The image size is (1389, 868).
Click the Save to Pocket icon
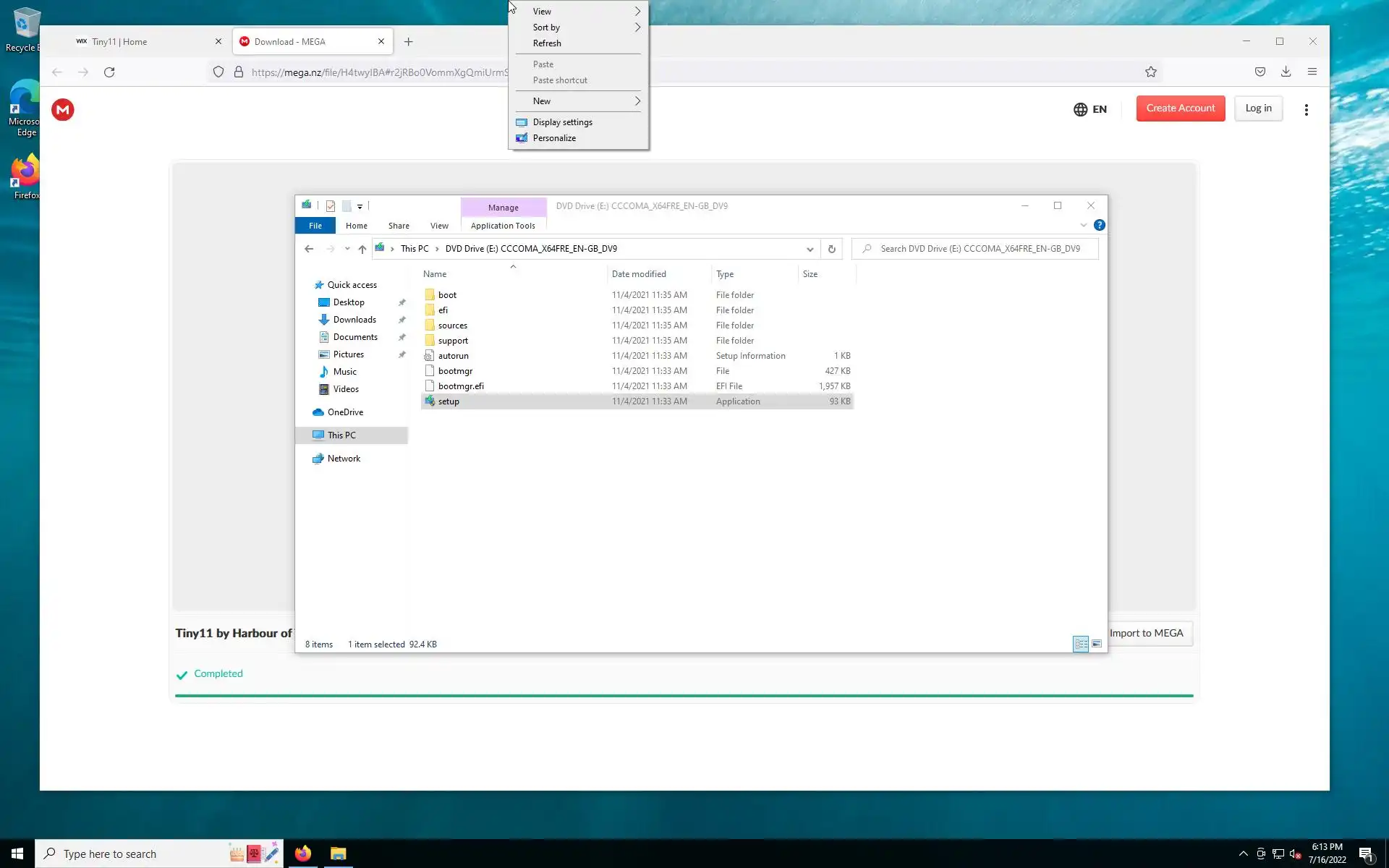click(x=1260, y=72)
